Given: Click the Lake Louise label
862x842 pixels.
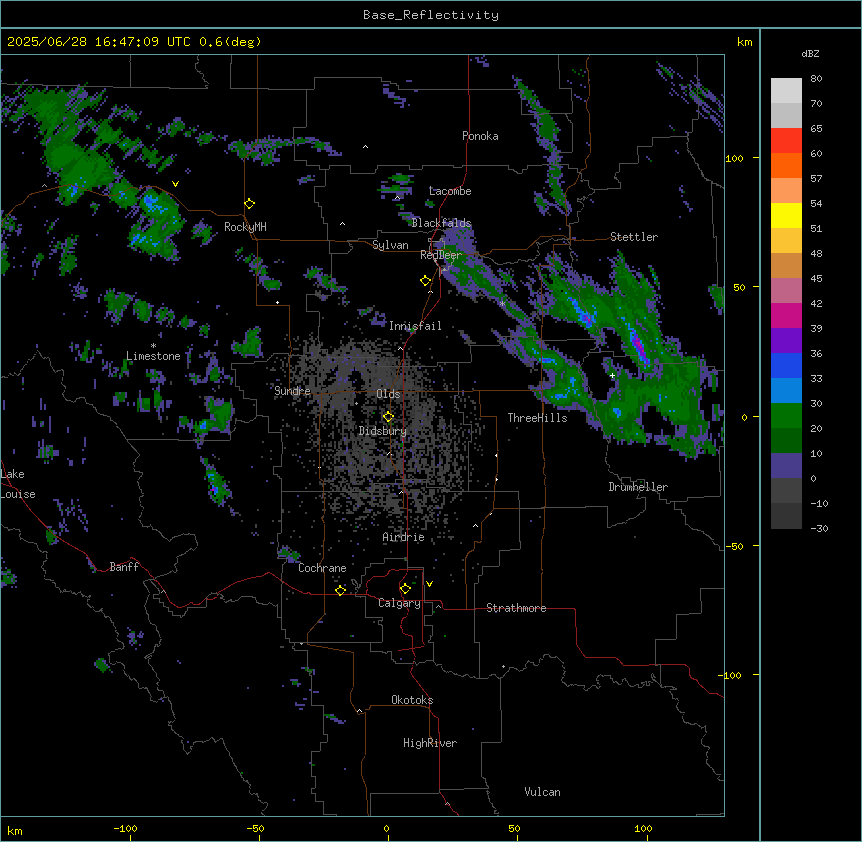Looking at the screenshot, I should (18, 484).
